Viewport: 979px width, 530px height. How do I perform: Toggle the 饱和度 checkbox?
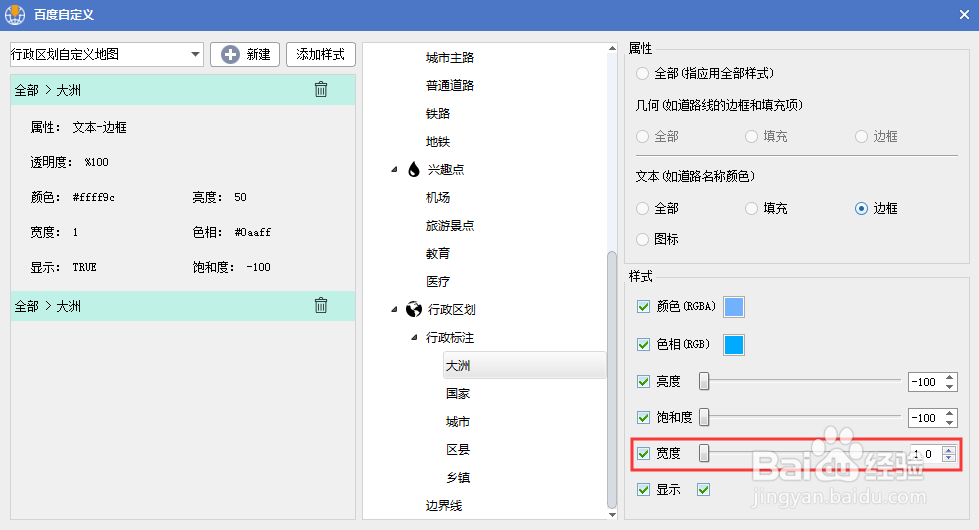643,418
